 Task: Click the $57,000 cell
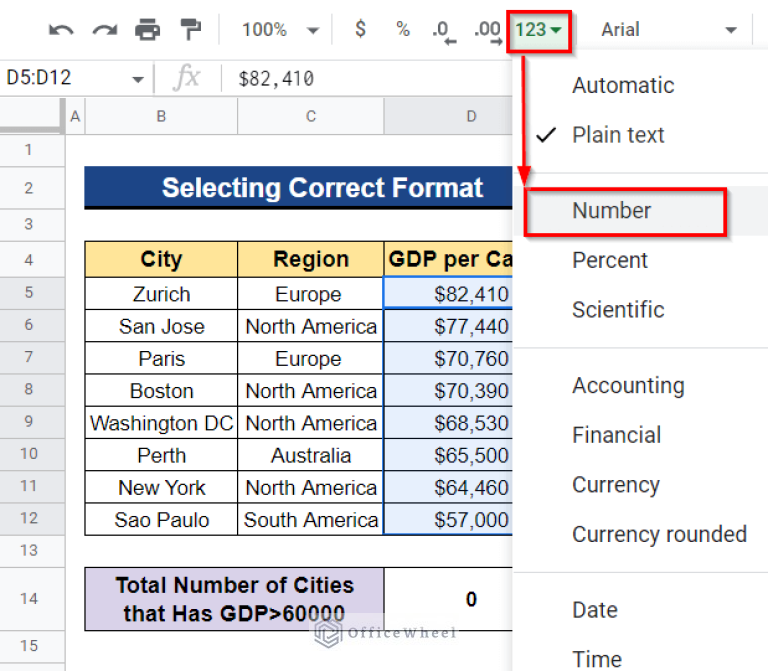coord(448,520)
